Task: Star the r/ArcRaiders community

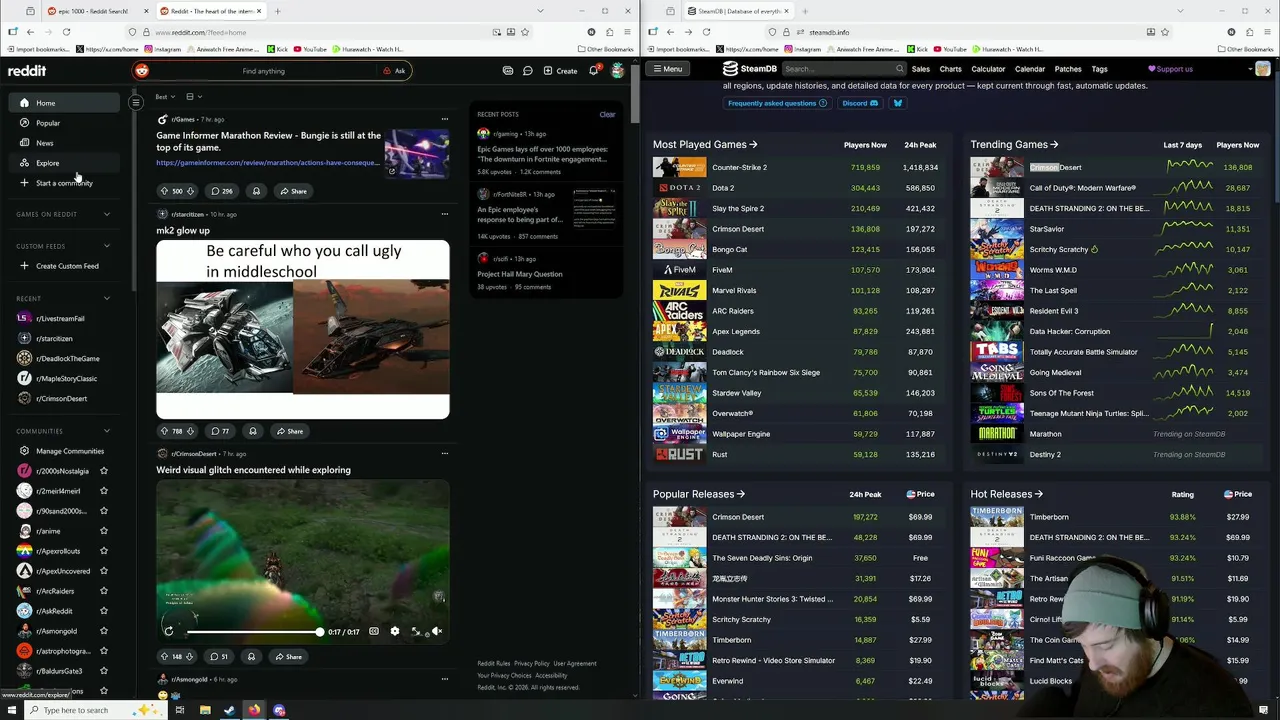Action: click(x=103, y=591)
